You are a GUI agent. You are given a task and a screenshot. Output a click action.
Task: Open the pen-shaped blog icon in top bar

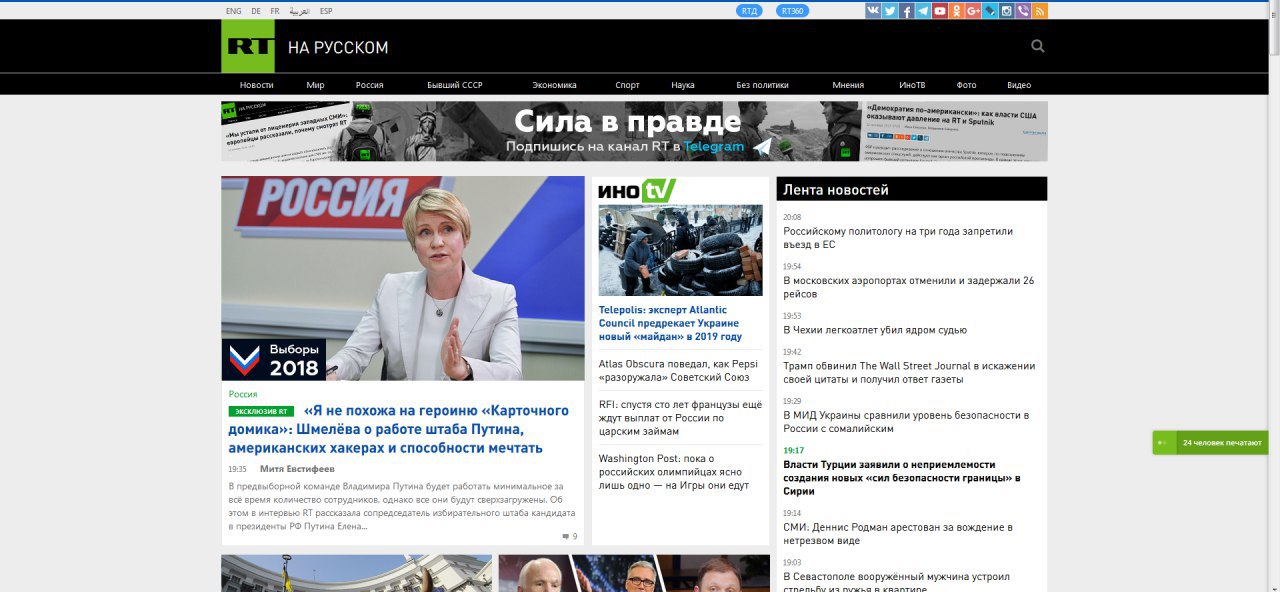[x=990, y=11]
